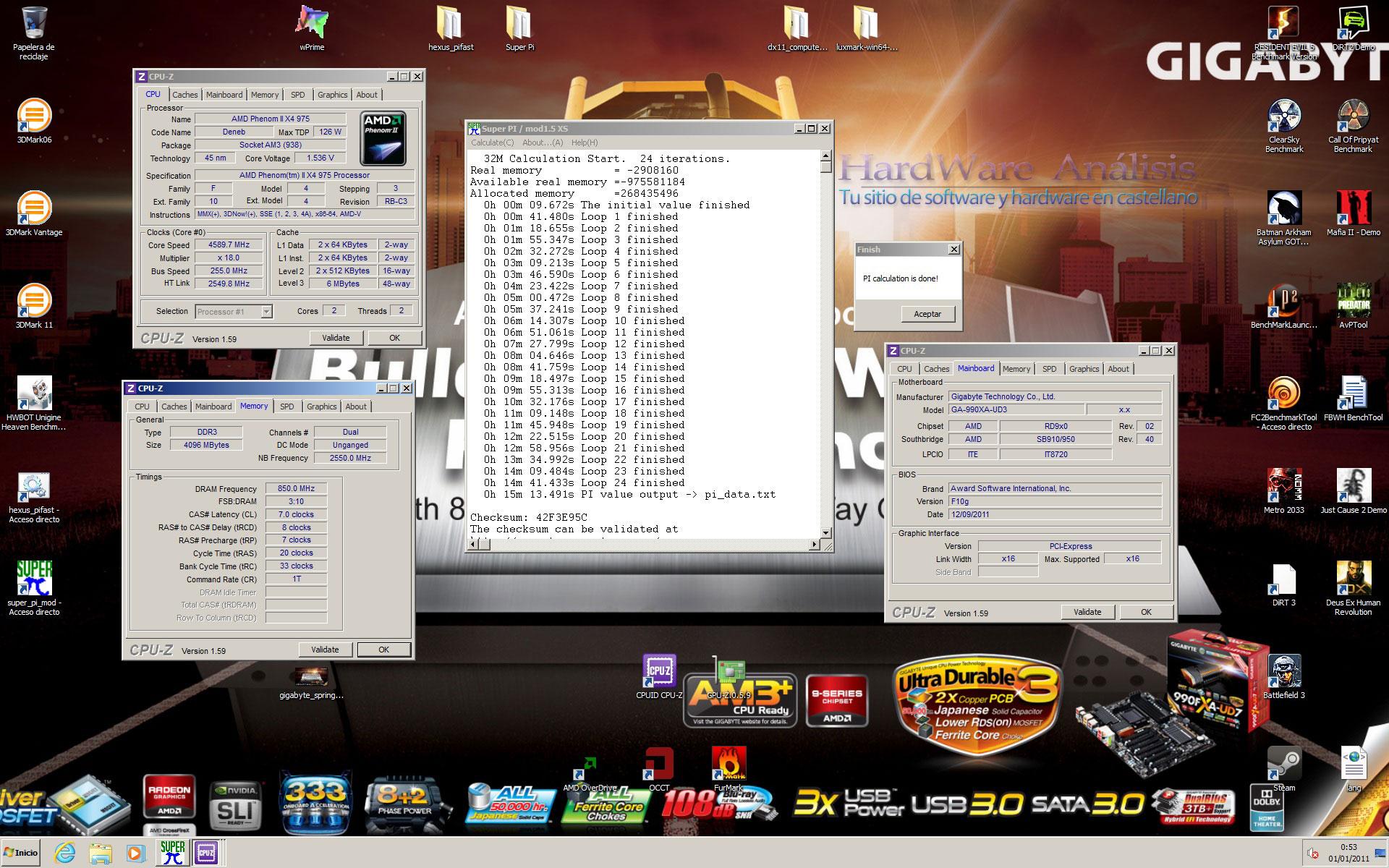Switch to CPU-Z taskbar button
This screenshot has width=1389, height=868.
click(207, 853)
